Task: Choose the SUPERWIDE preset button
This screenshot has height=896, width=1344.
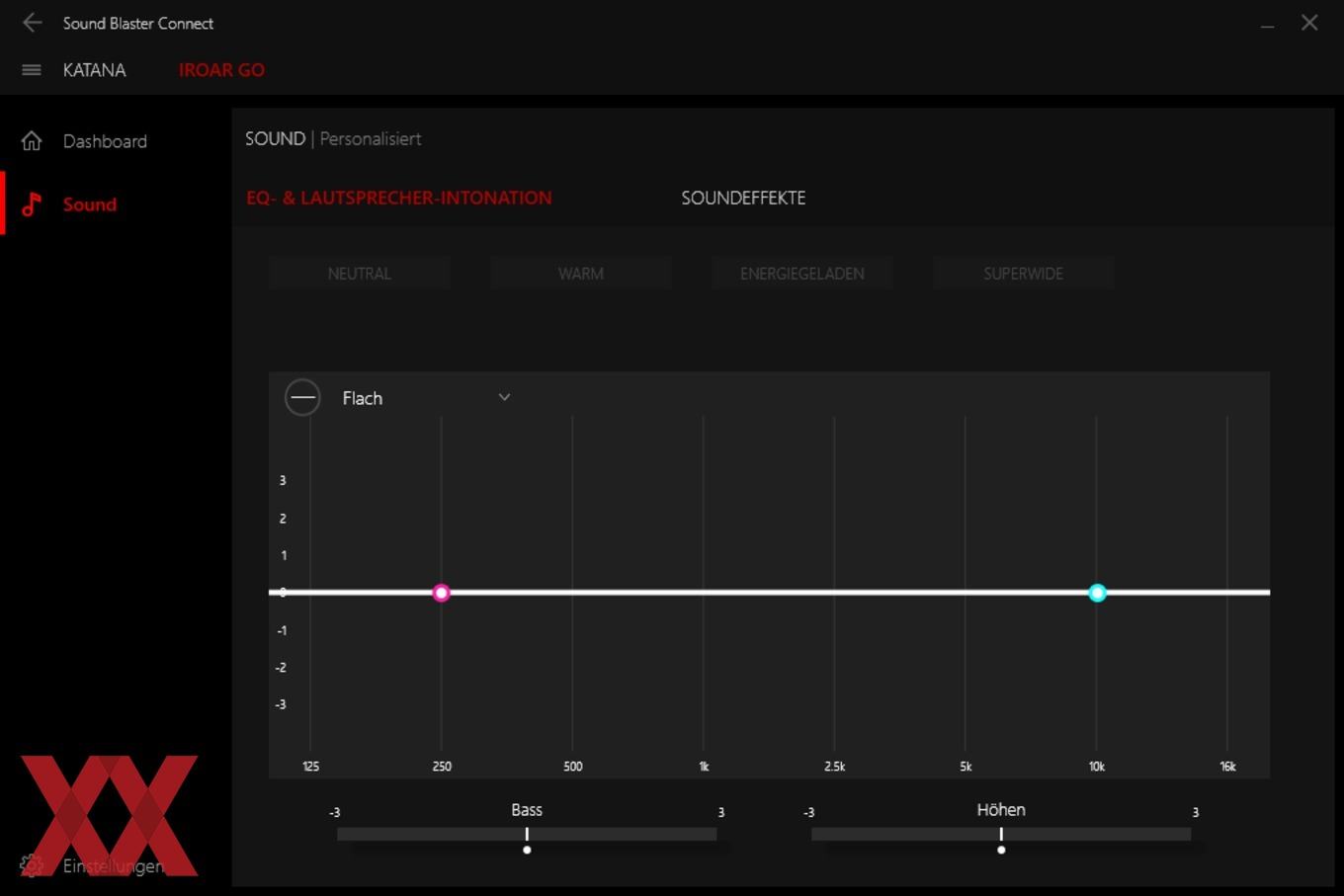Action: click(x=1024, y=274)
